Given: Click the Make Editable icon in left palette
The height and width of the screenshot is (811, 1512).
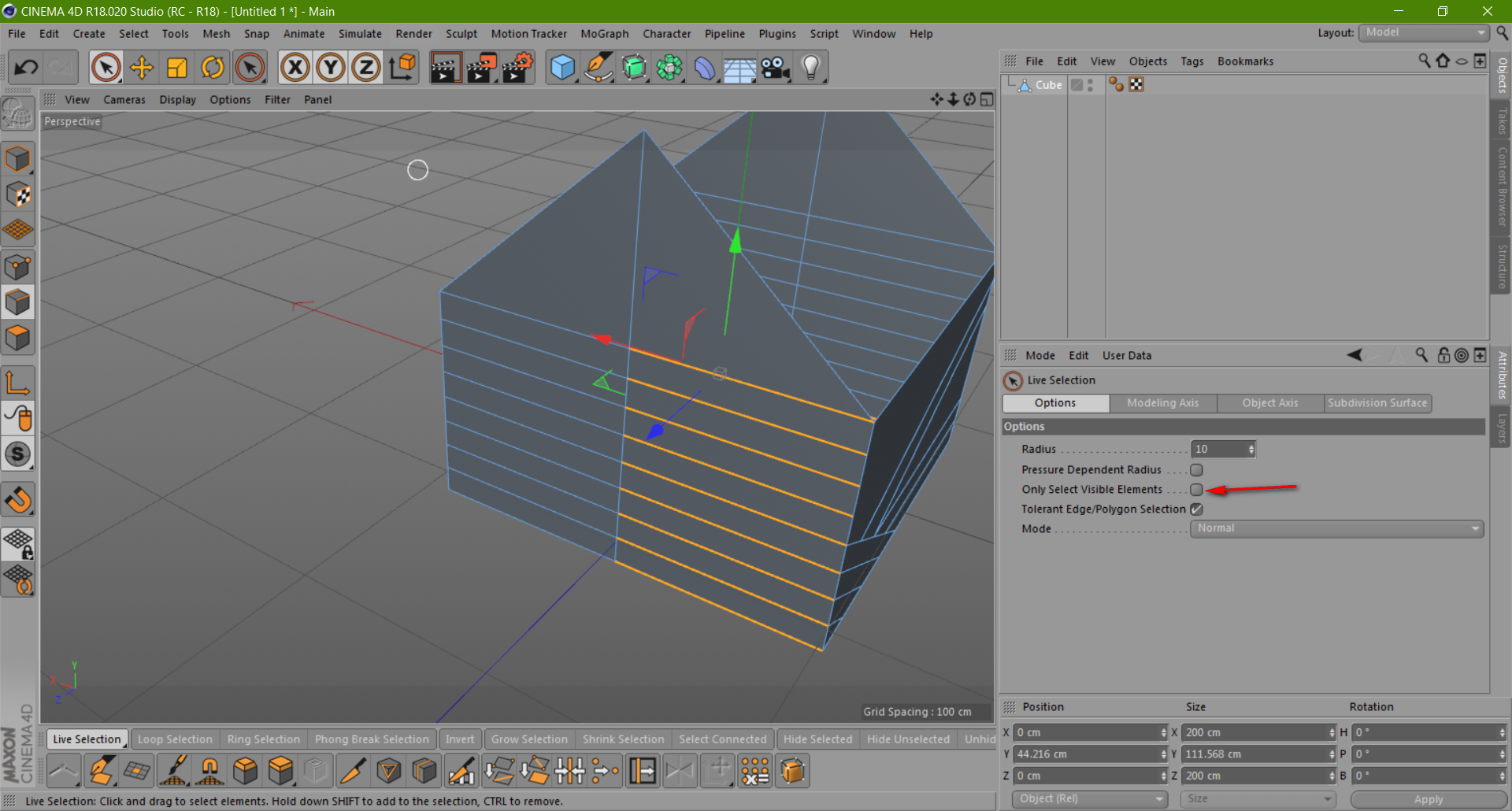Looking at the screenshot, I should pos(17,114).
